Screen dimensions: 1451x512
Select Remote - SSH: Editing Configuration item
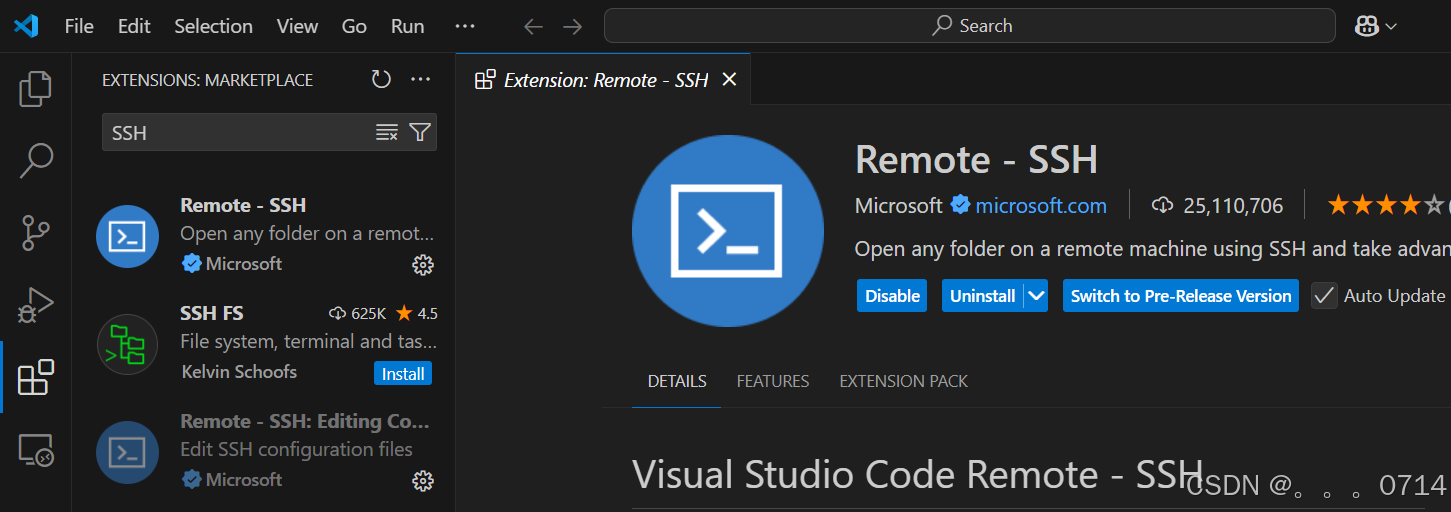tap(264, 451)
